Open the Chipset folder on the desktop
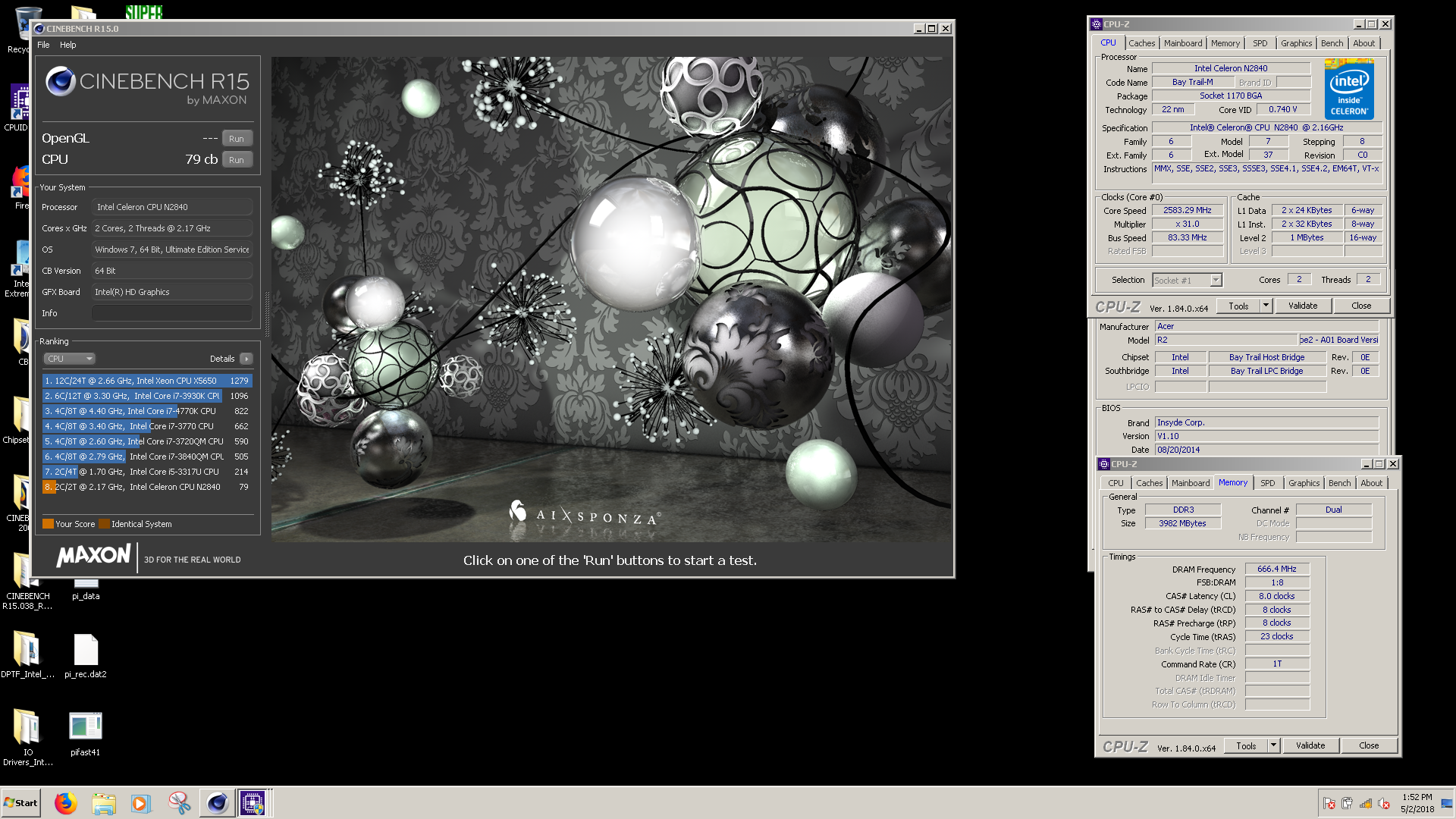The width and height of the screenshot is (1456, 819). [17, 420]
